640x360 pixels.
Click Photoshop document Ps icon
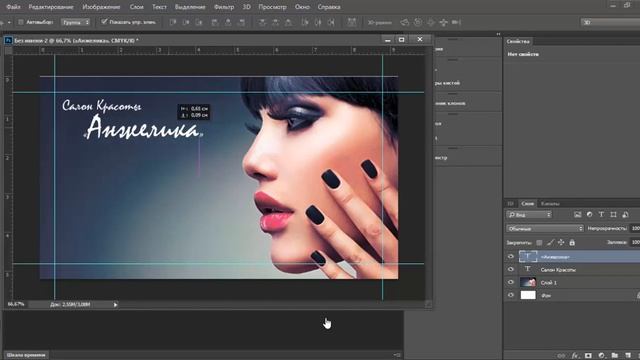click(x=8, y=40)
